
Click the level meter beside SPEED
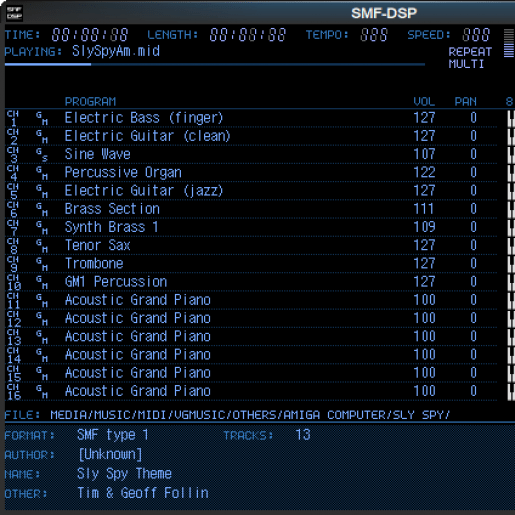(x=509, y=43)
